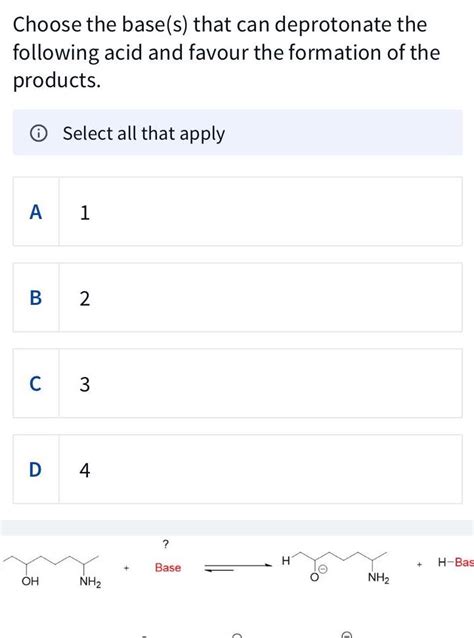Click the Select all that apply banner

(237, 133)
